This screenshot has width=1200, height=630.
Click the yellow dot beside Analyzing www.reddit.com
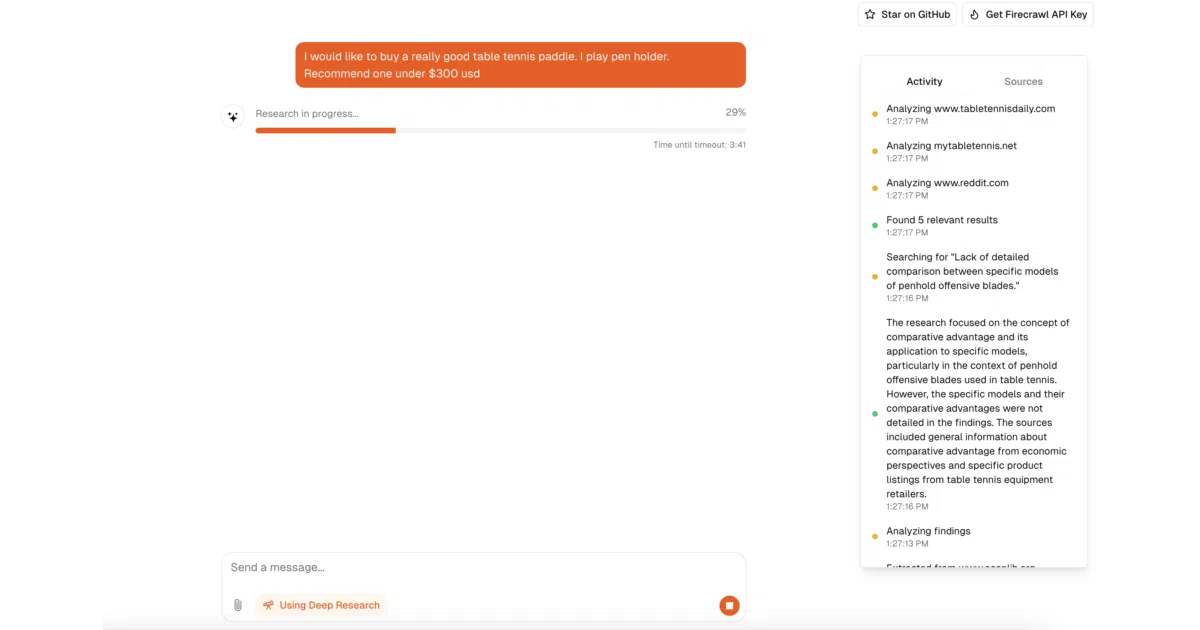point(875,189)
